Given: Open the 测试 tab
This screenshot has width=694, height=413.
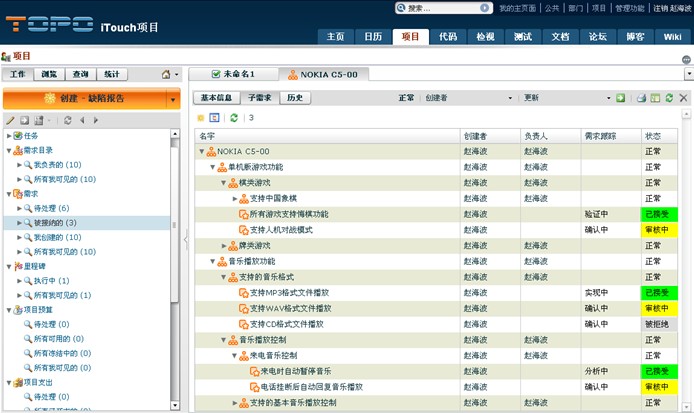Looking at the screenshot, I should pos(523,37).
